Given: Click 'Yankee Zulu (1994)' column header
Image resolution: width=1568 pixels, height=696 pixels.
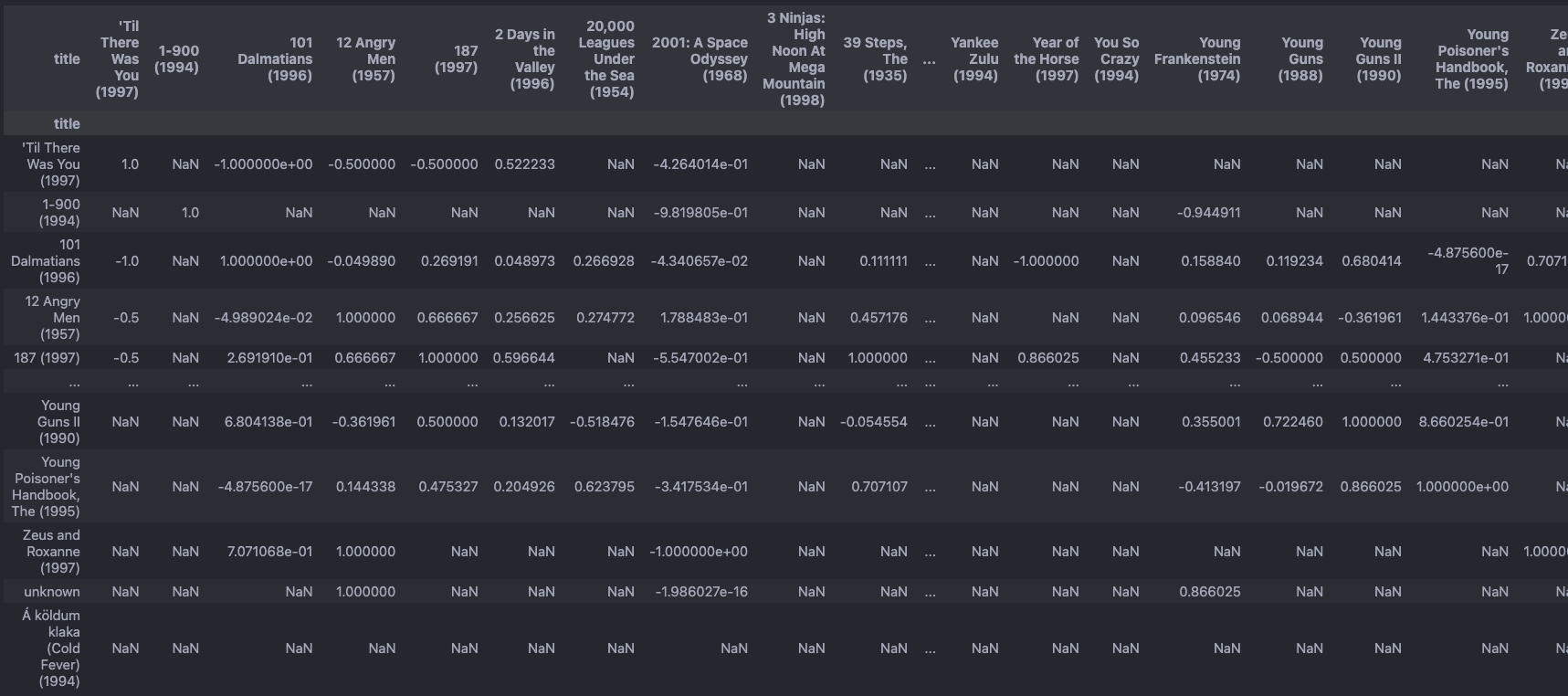Looking at the screenshot, I should (x=974, y=59).
